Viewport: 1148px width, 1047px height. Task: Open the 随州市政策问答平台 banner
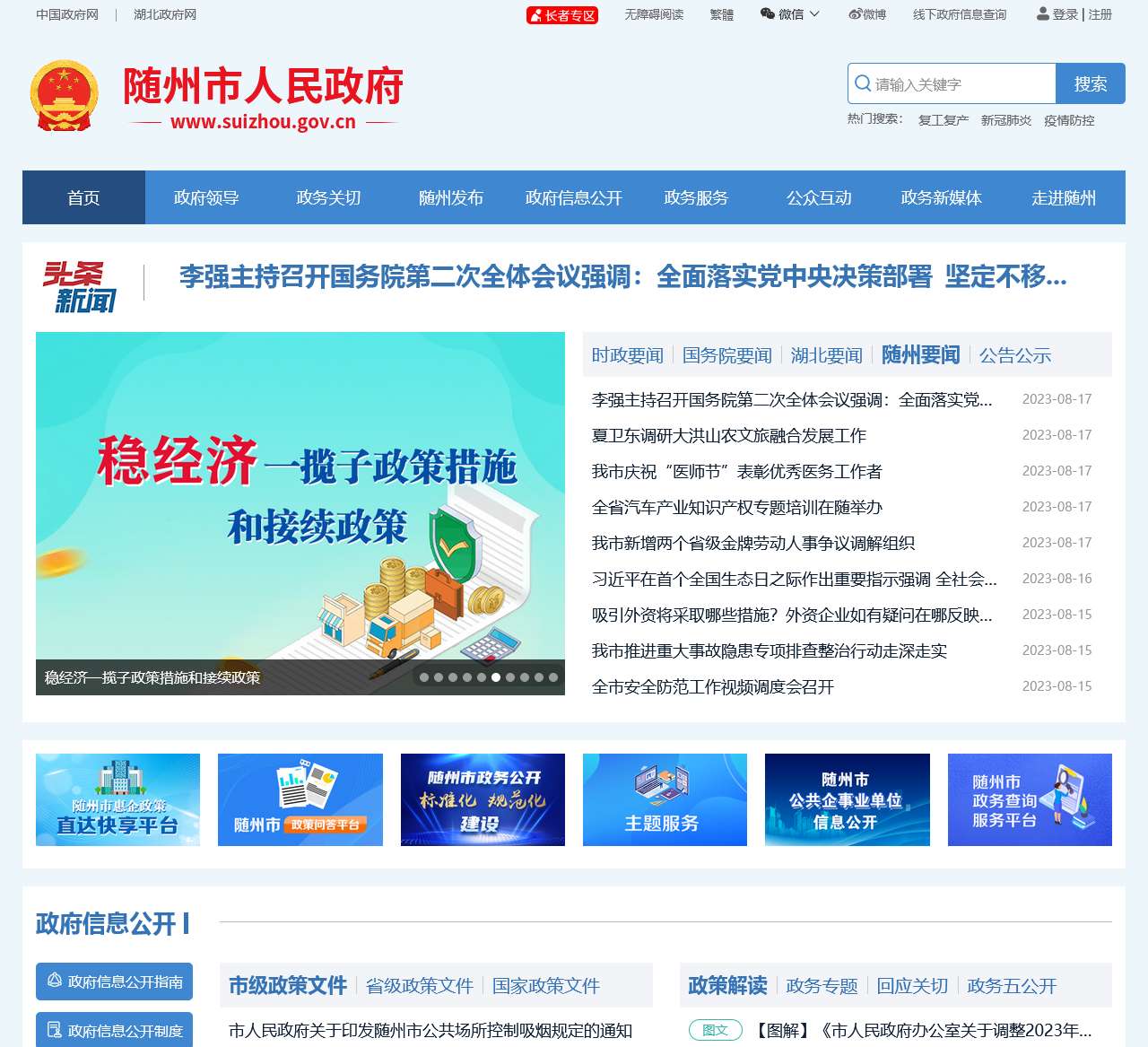tap(300, 799)
